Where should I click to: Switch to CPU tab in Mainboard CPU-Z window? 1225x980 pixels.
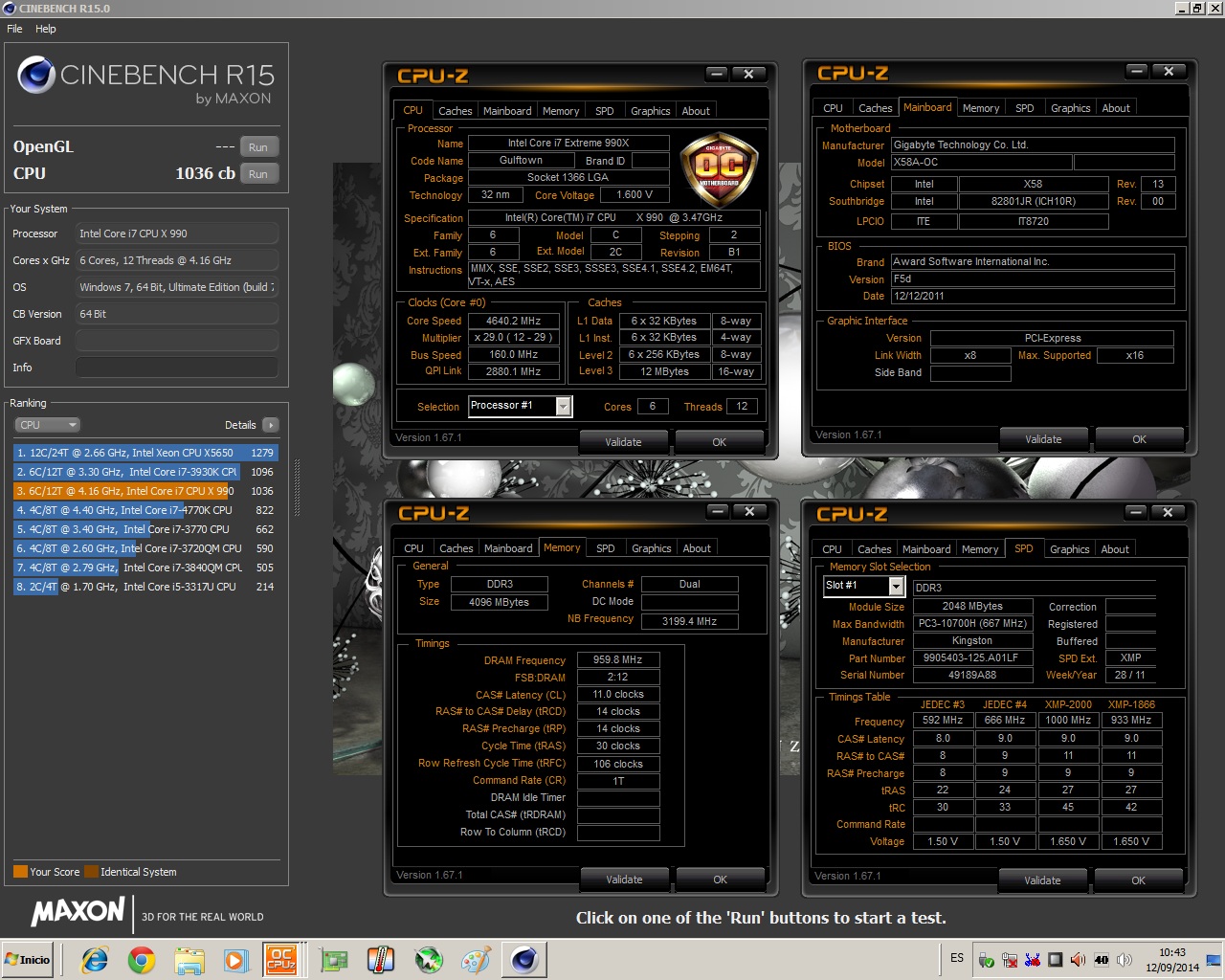pyautogui.click(x=833, y=108)
